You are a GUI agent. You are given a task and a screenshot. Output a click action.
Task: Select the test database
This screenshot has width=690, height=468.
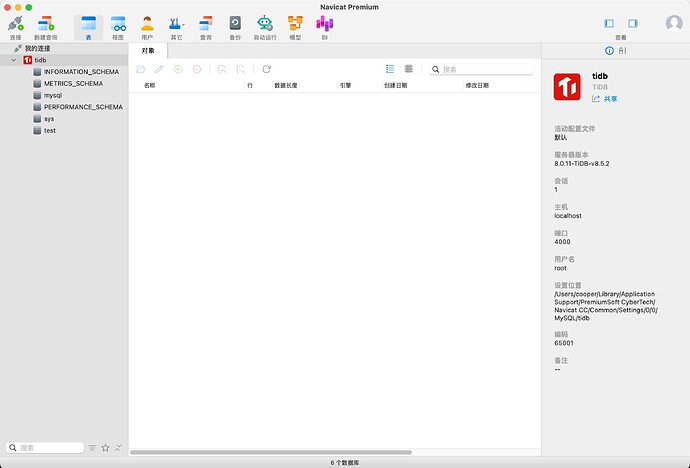[50, 131]
